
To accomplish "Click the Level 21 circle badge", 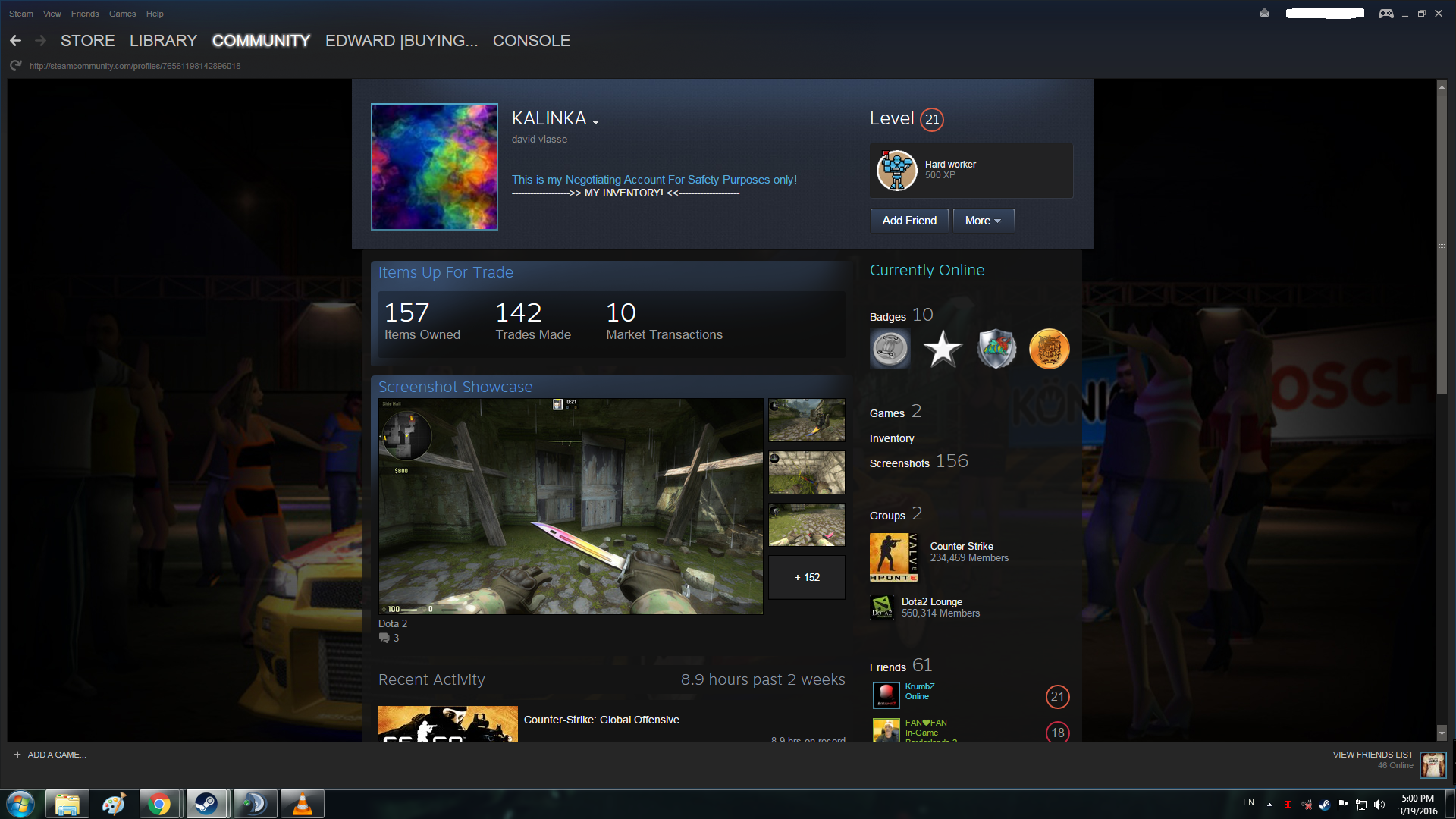I will [932, 119].
